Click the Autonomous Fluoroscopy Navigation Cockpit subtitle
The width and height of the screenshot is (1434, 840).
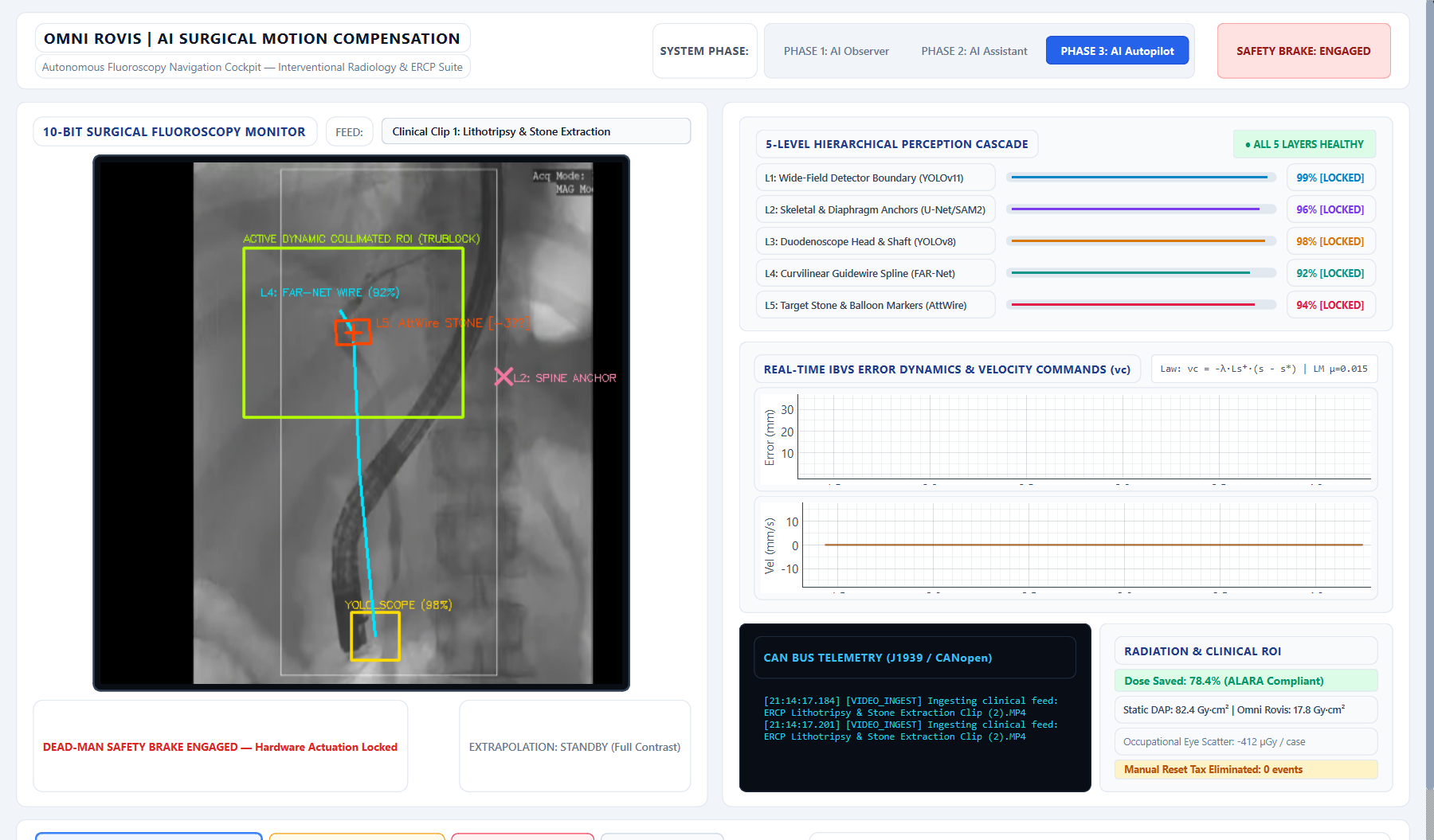tap(252, 67)
